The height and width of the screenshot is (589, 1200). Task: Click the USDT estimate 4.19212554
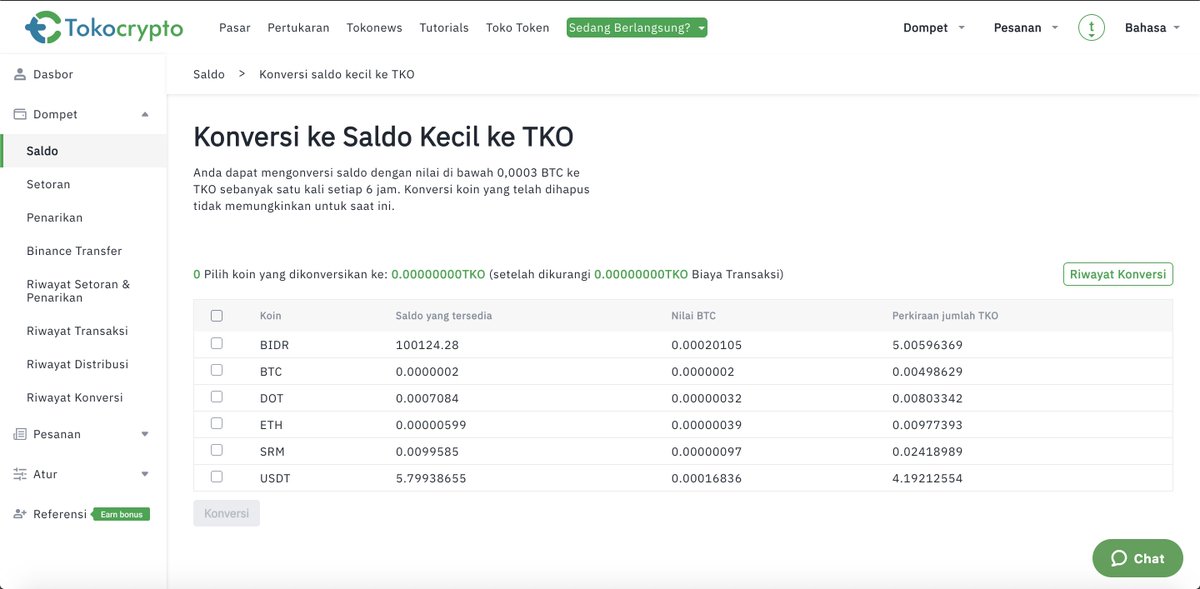point(927,478)
